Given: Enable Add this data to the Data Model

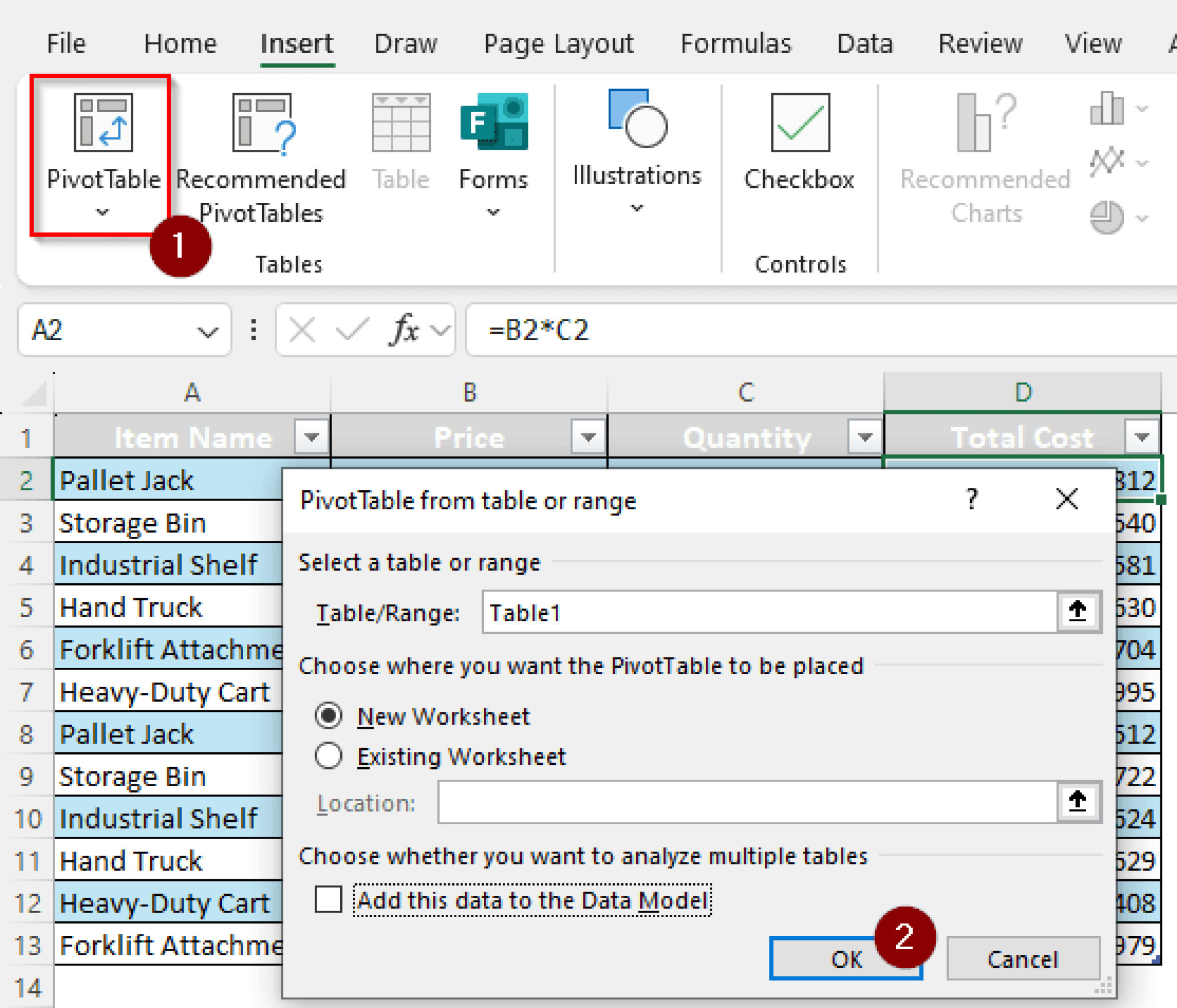Looking at the screenshot, I should click(x=328, y=900).
